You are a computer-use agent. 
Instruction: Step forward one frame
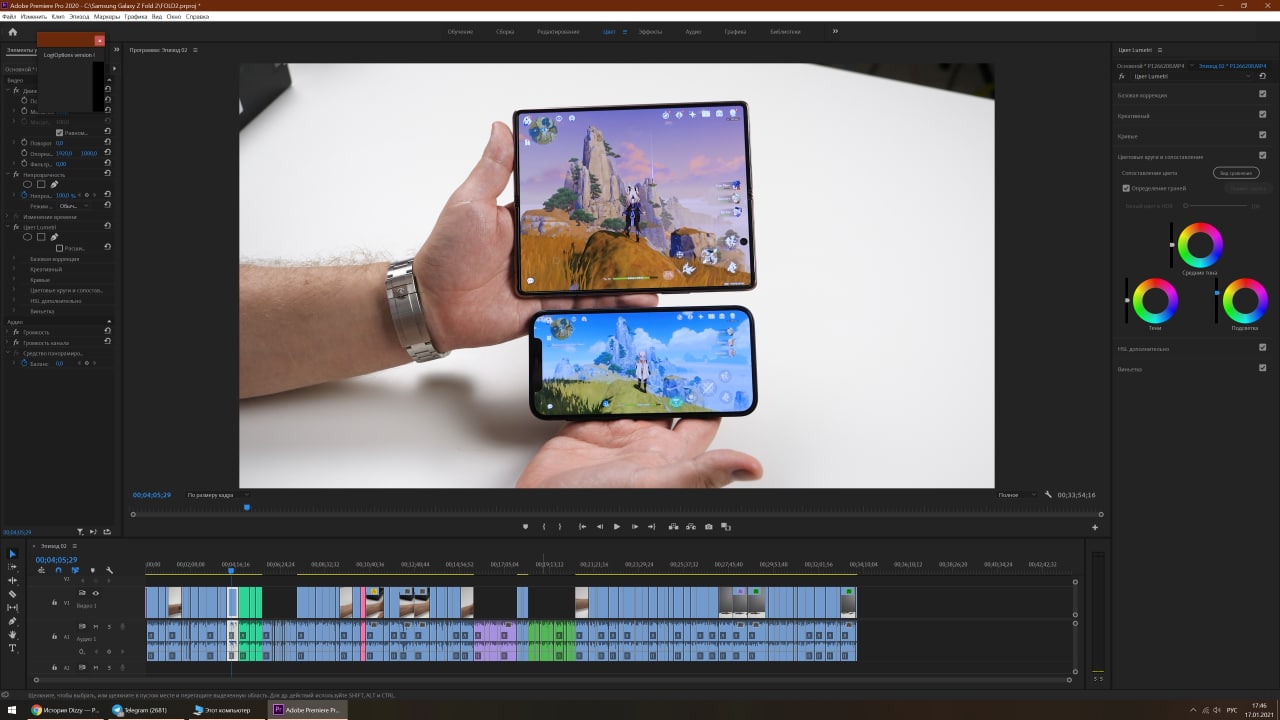point(634,527)
